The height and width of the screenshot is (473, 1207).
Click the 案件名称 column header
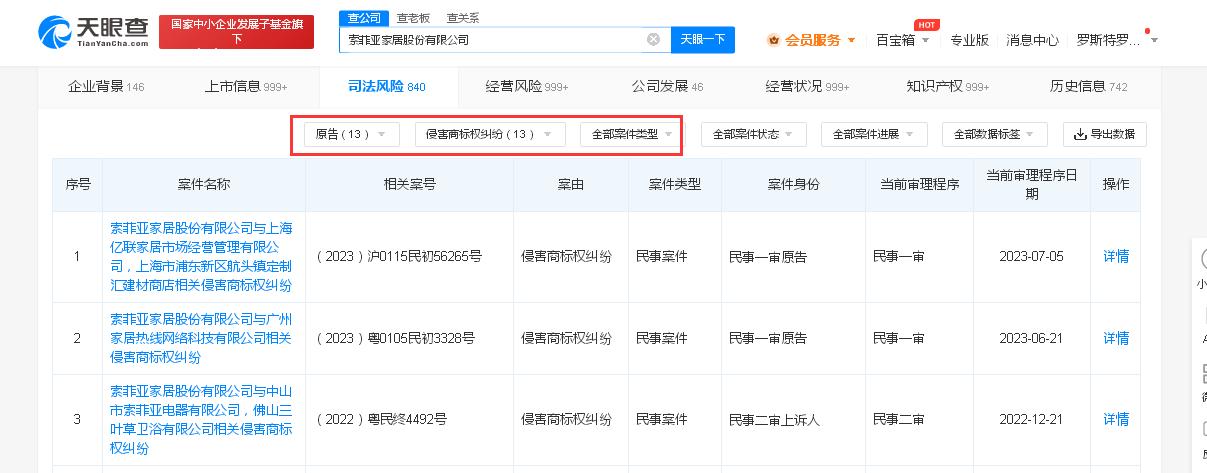click(x=204, y=185)
